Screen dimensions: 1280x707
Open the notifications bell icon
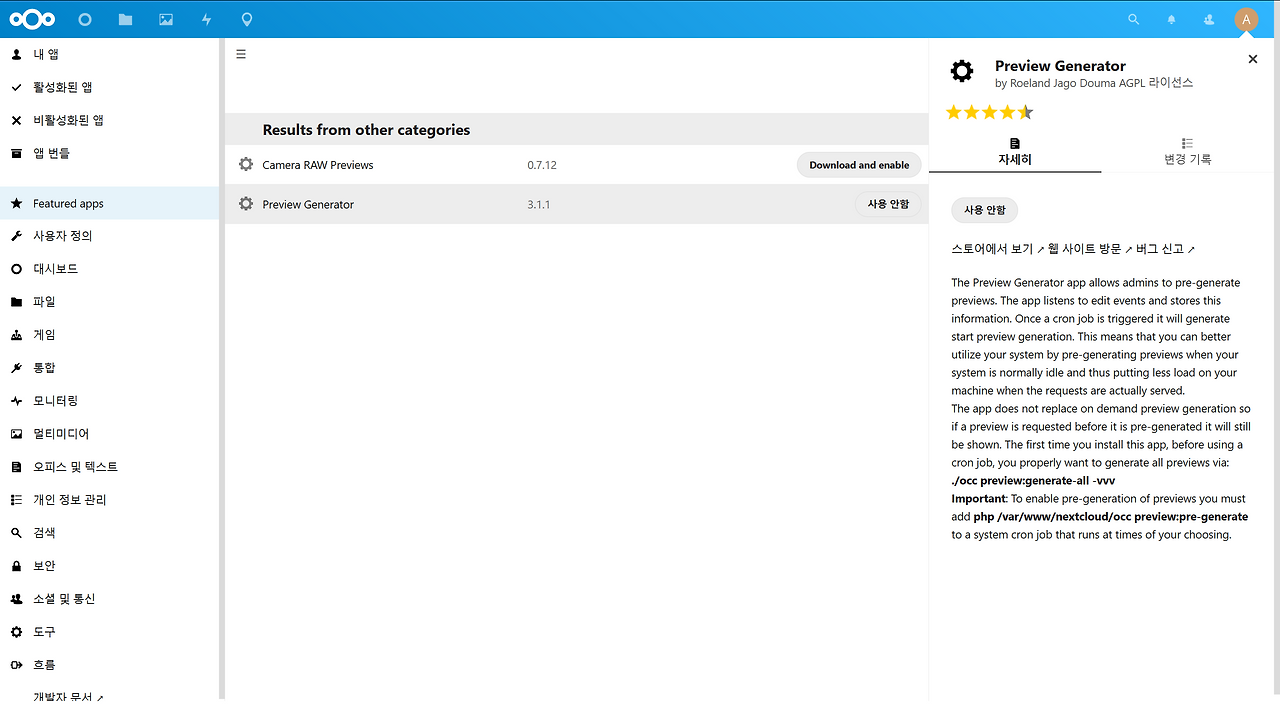click(x=1171, y=19)
